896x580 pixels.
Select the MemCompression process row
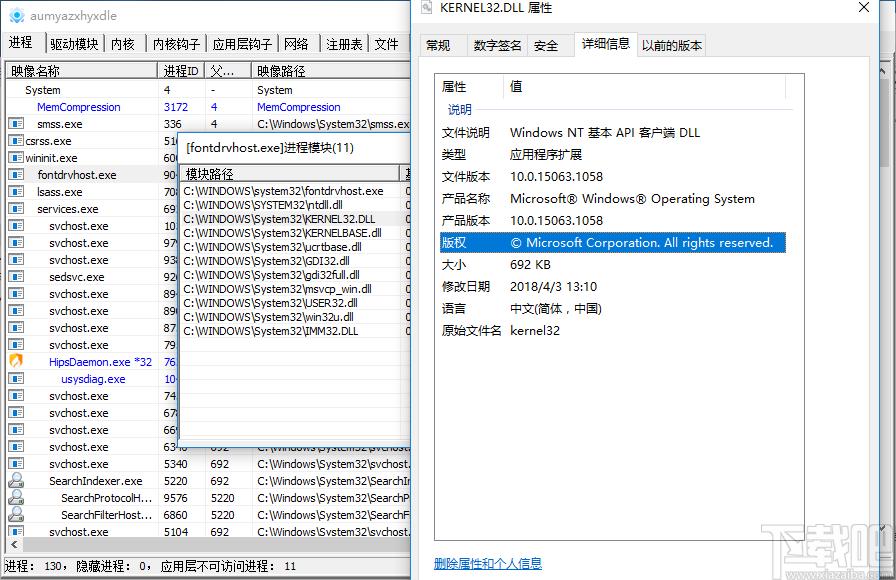208,107
